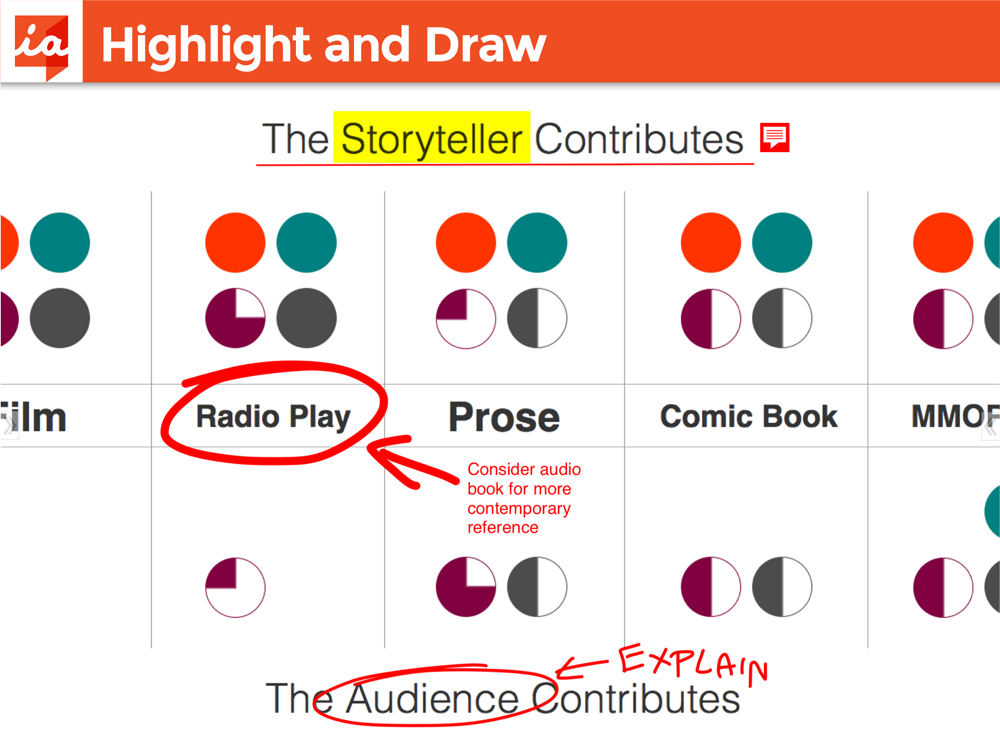Click the orange circle above Comic Book
Image resolution: width=1000 pixels, height=750 pixels.
point(711,243)
